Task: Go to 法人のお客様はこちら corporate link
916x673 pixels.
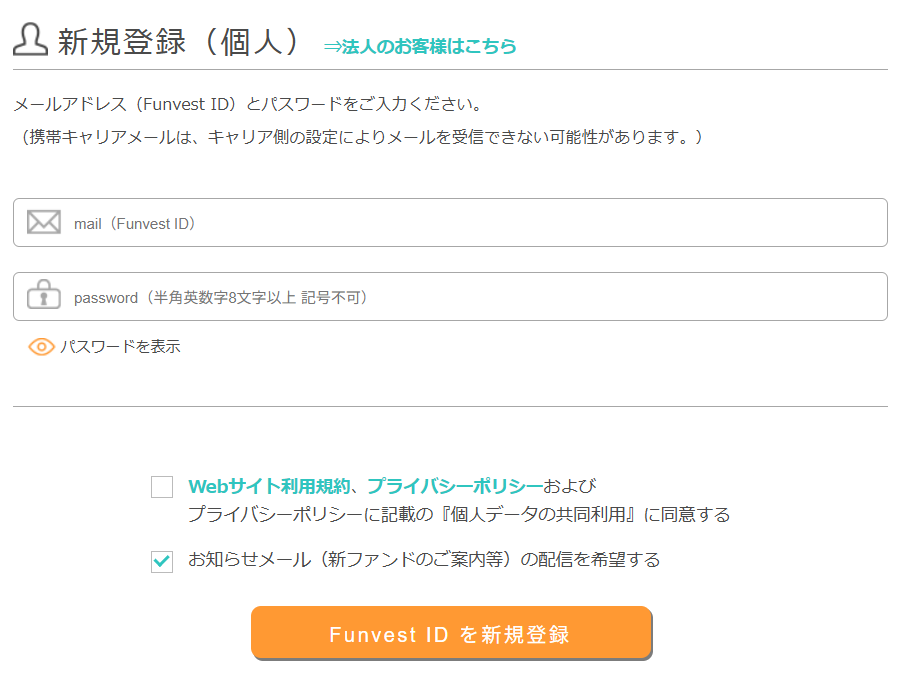Action: [420, 46]
